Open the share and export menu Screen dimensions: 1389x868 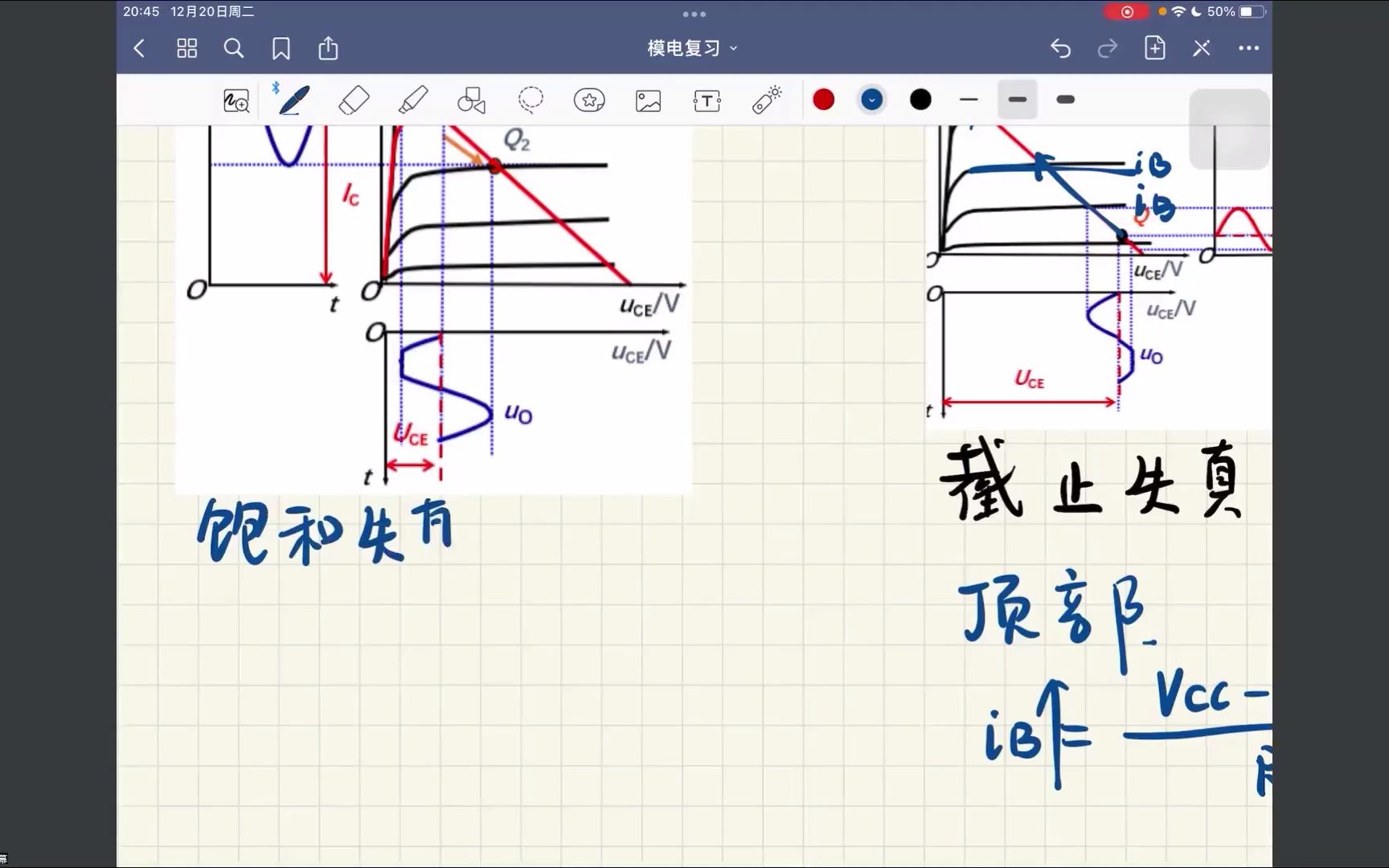click(328, 48)
